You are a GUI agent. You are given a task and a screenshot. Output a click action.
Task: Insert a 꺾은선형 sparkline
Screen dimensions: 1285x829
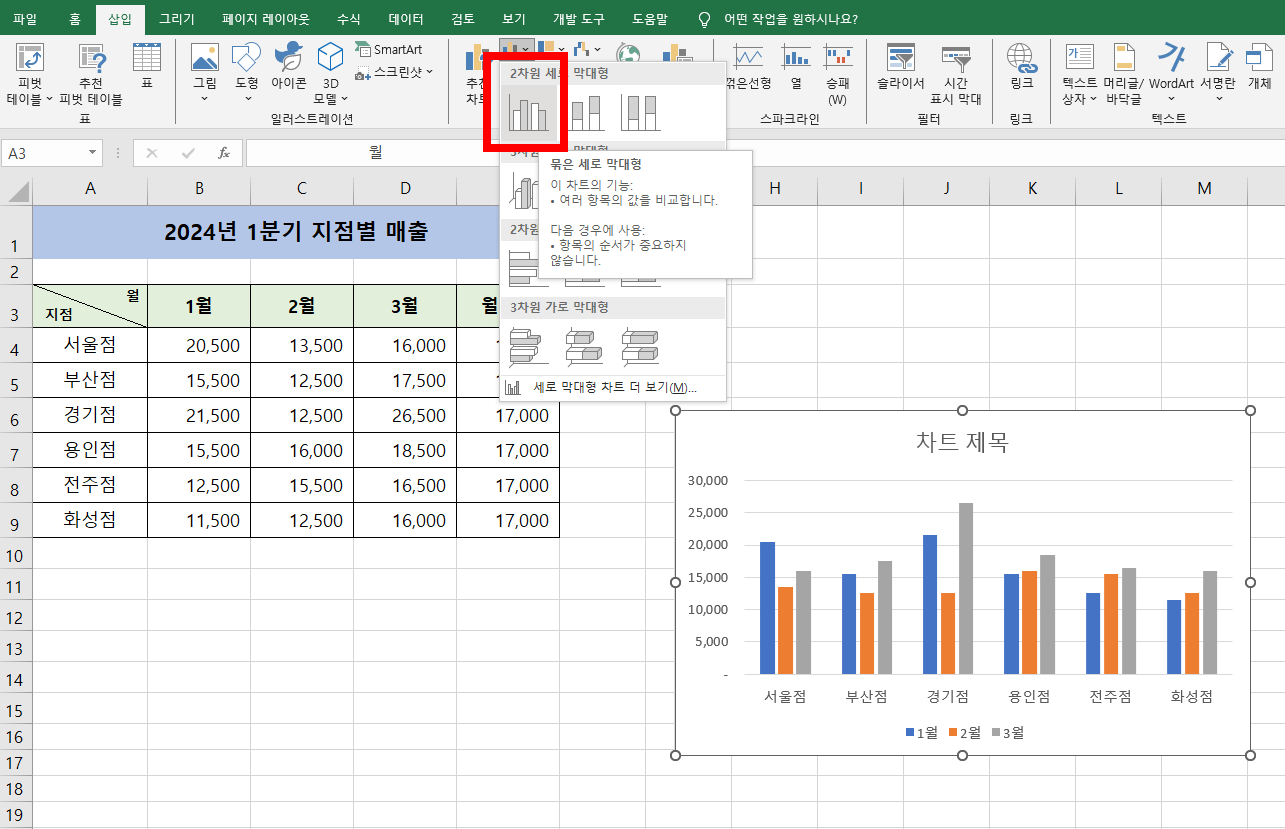click(747, 66)
